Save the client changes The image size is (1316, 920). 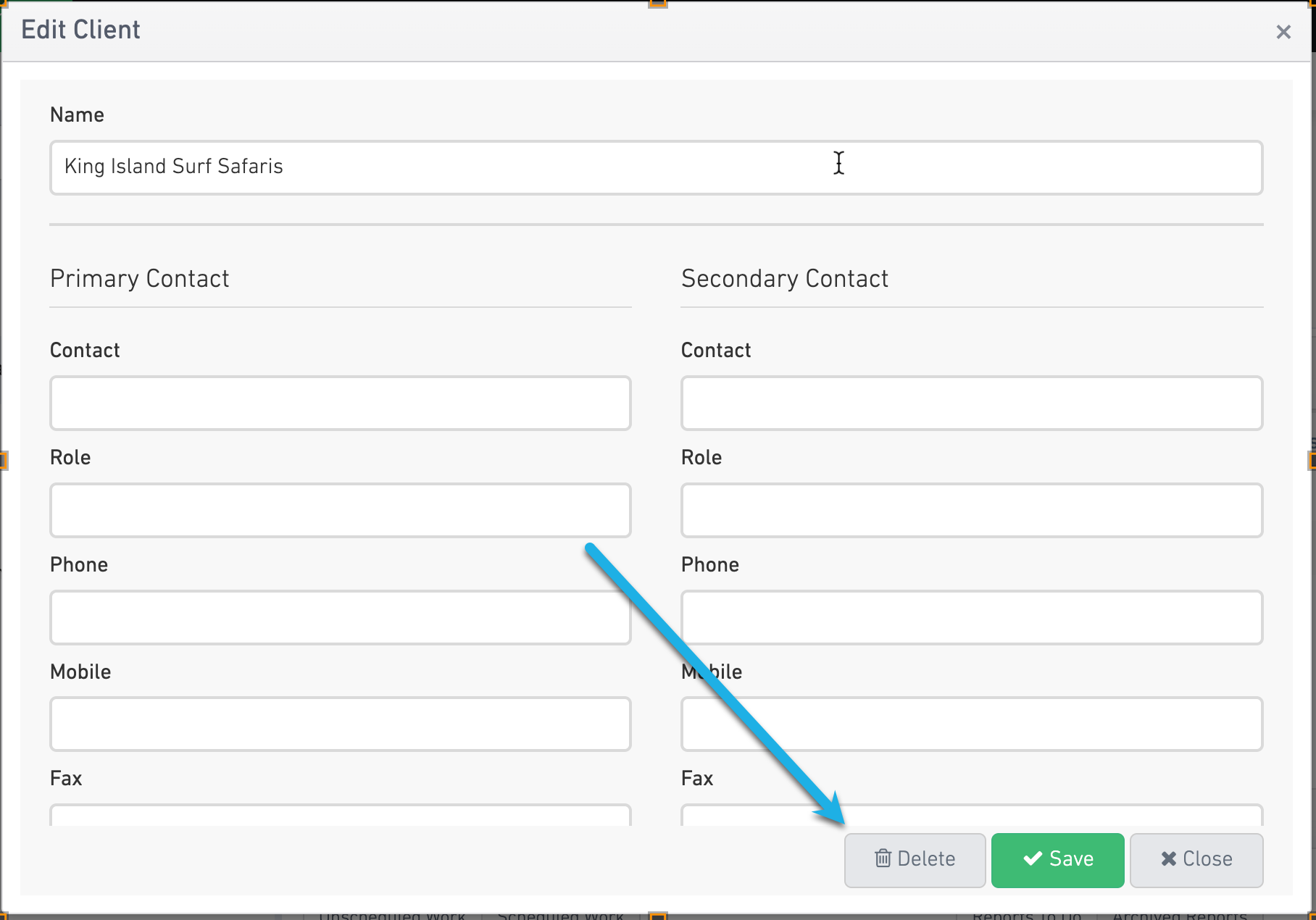1057,860
